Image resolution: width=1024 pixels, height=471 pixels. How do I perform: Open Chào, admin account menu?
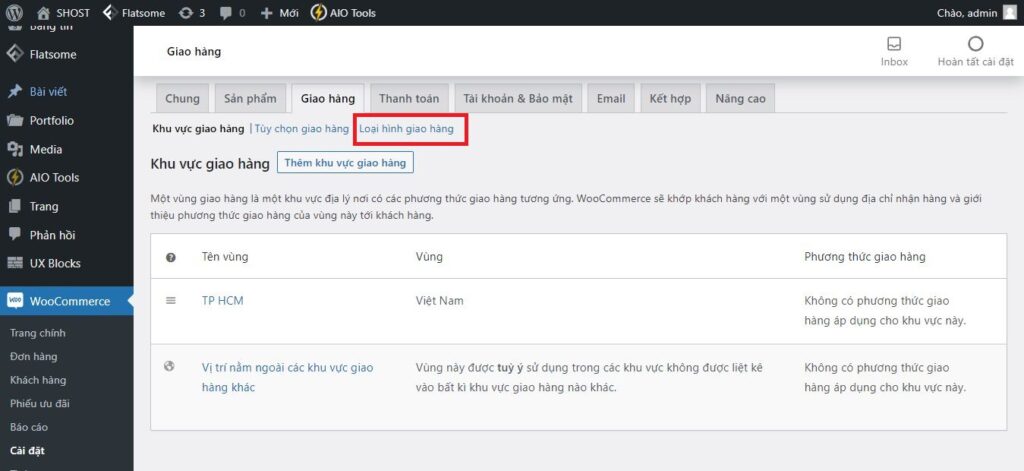coord(979,13)
